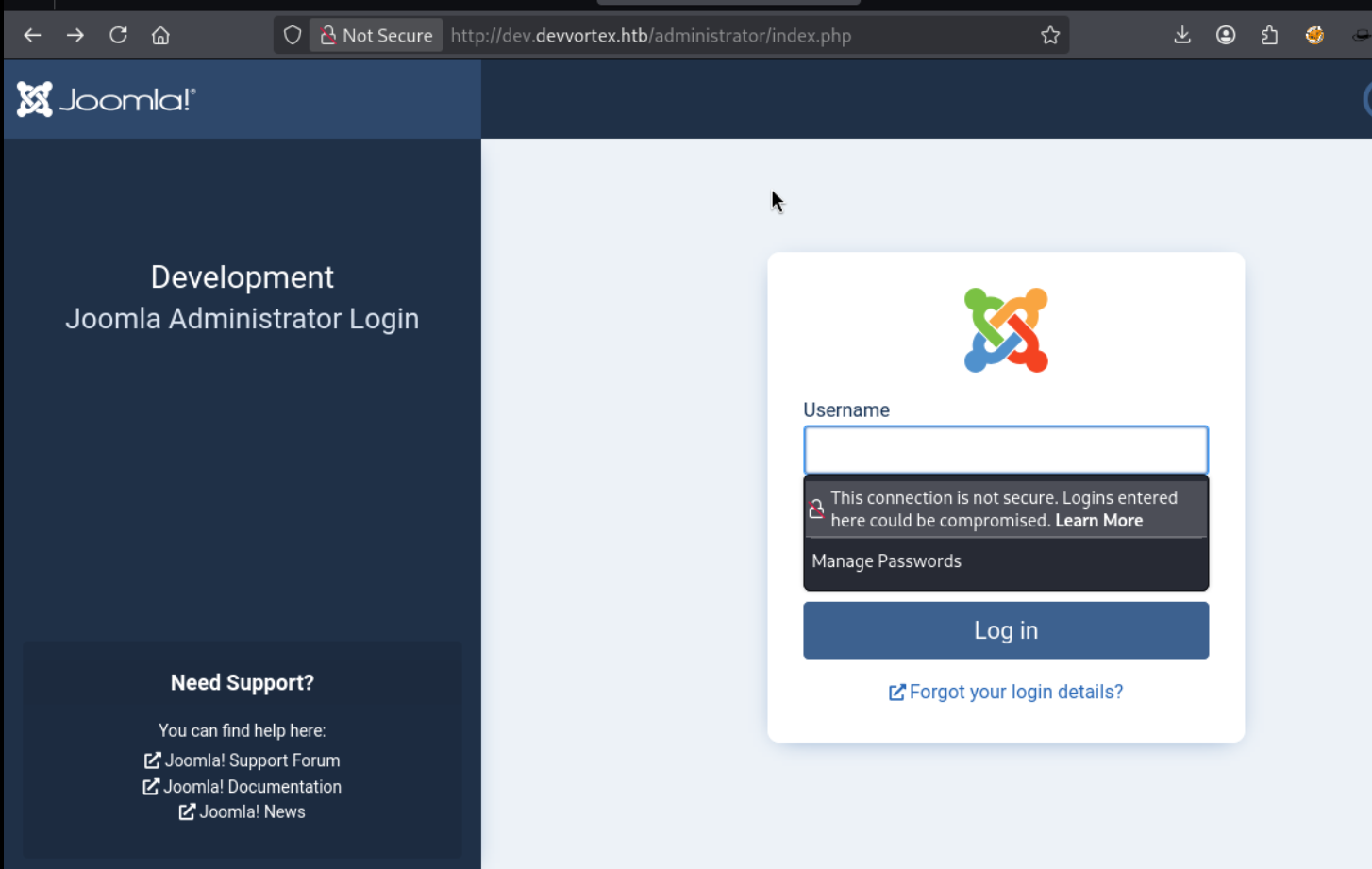This screenshot has width=1372, height=869.
Task: Open the browser home page
Action: [160, 36]
